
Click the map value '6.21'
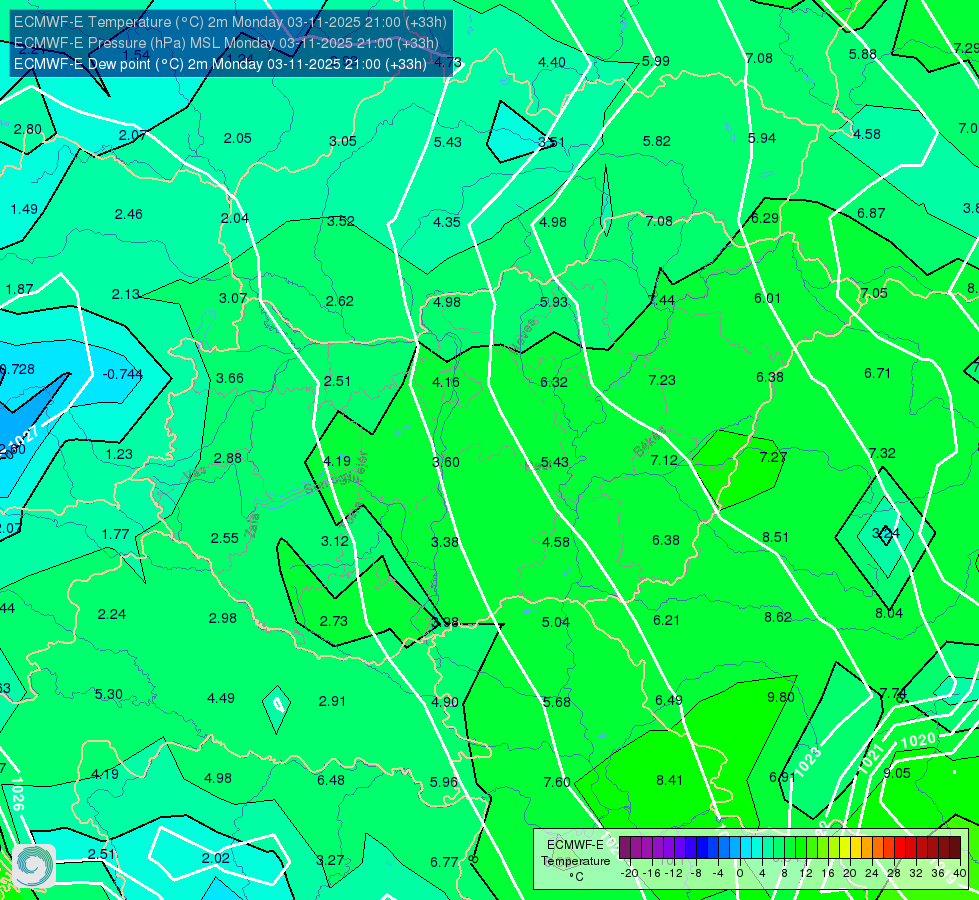pos(666,620)
